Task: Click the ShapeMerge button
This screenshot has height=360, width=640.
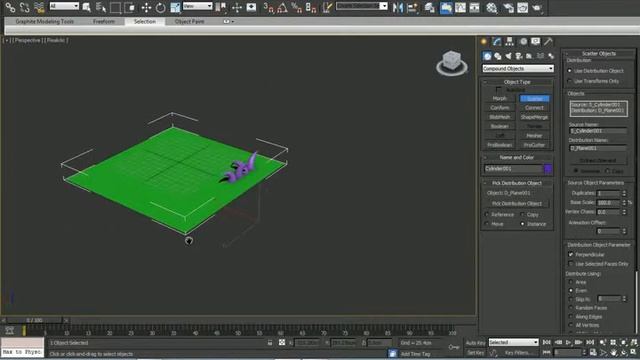Action: [x=534, y=117]
